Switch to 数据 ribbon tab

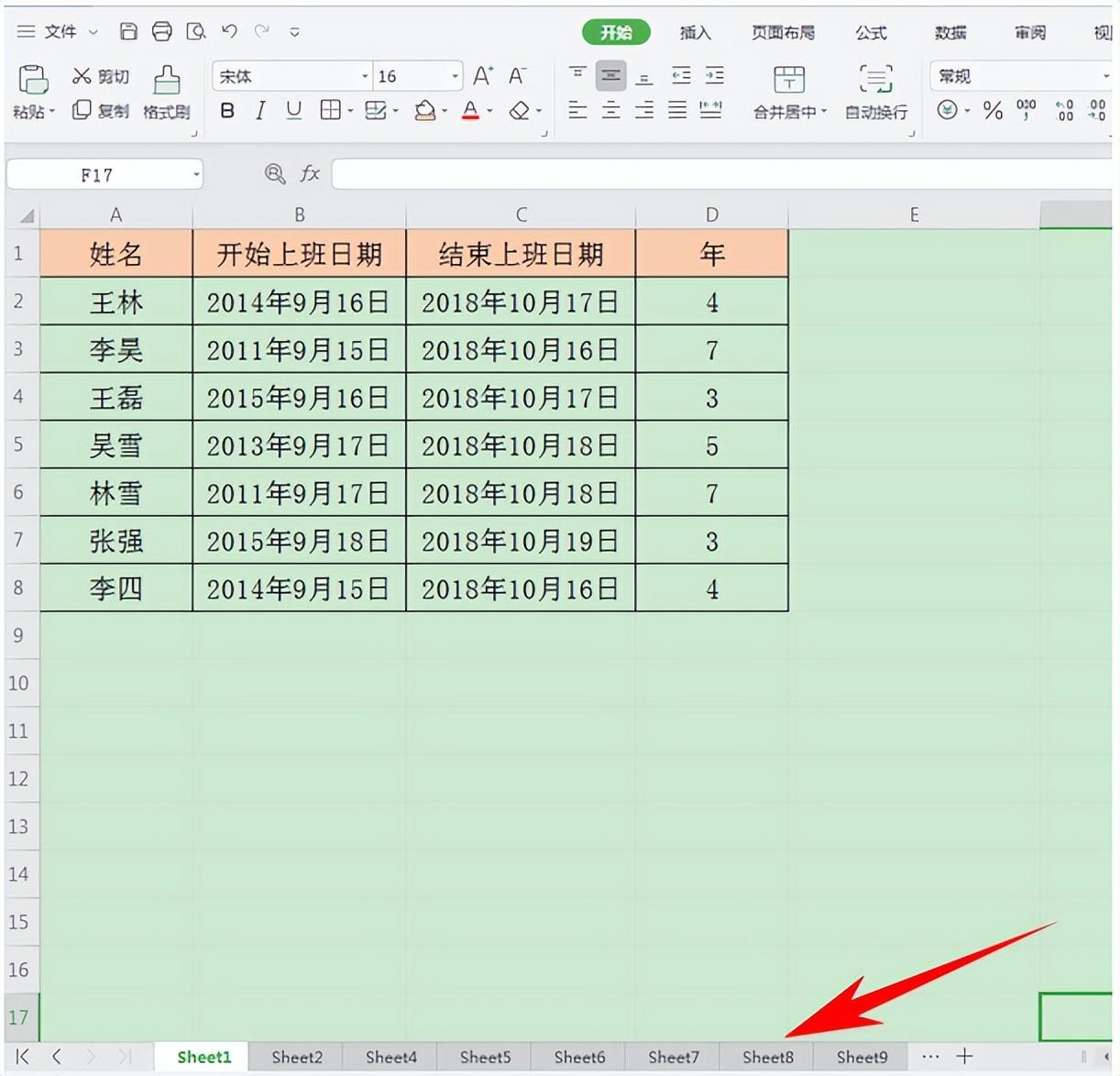click(x=950, y=33)
